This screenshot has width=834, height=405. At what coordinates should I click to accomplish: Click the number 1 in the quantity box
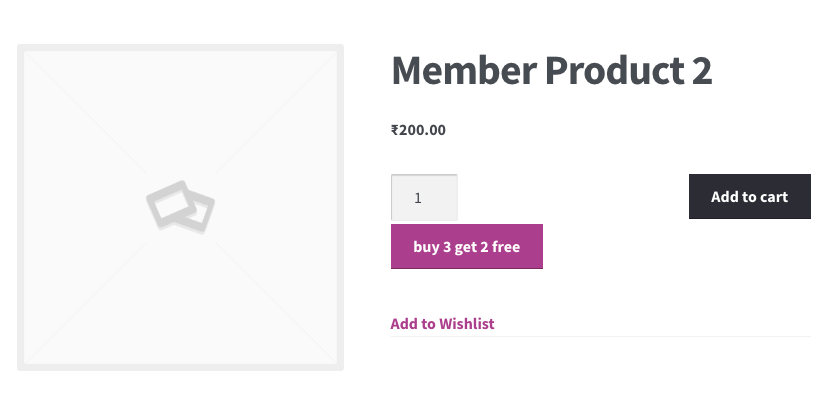point(418,198)
